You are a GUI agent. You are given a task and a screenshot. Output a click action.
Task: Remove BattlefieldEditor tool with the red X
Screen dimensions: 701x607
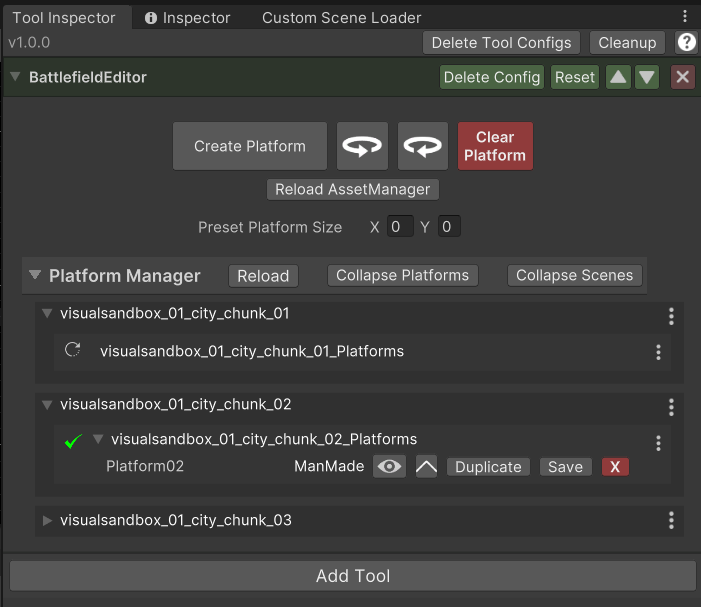(683, 77)
